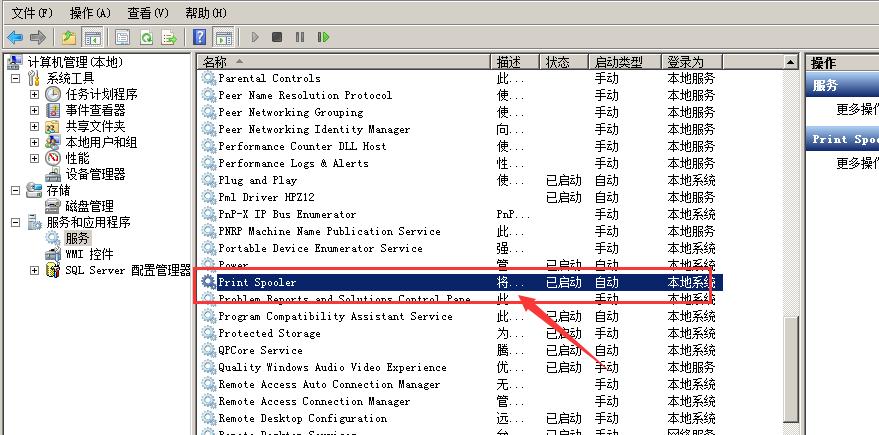Sort by the 描述 column header
This screenshot has width=879, height=435.
click(x=515, y=62)
